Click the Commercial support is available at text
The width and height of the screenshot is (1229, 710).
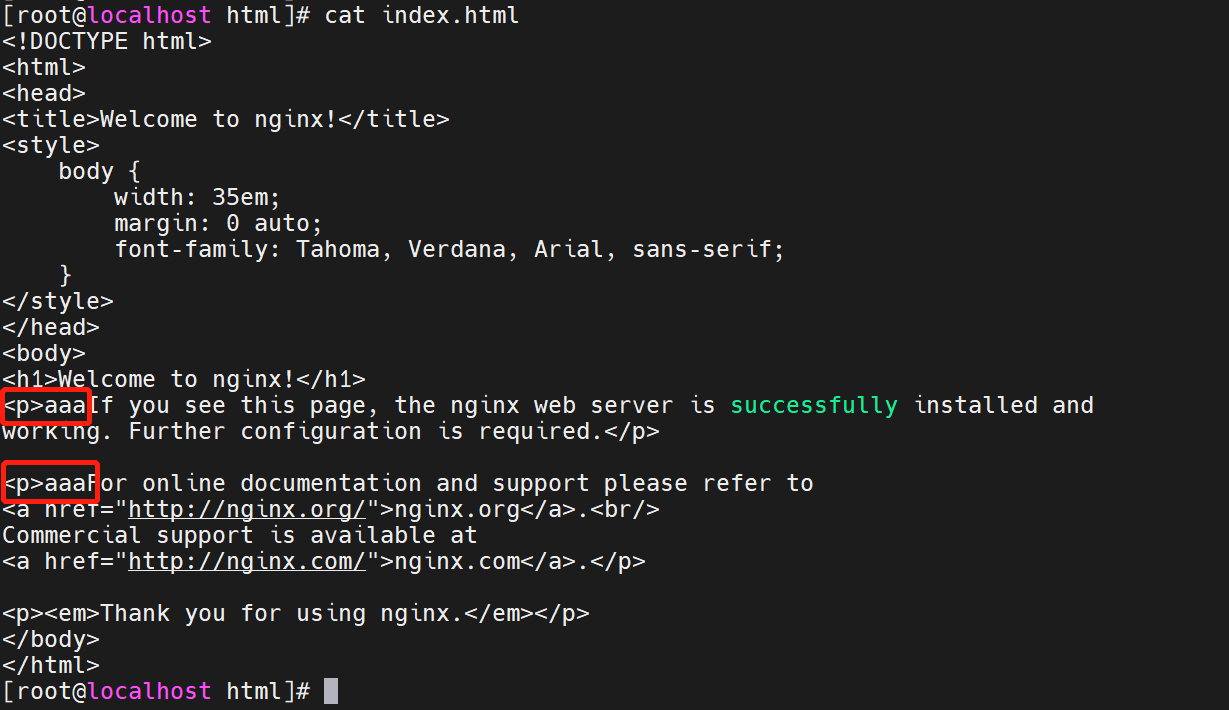point(240,536)
